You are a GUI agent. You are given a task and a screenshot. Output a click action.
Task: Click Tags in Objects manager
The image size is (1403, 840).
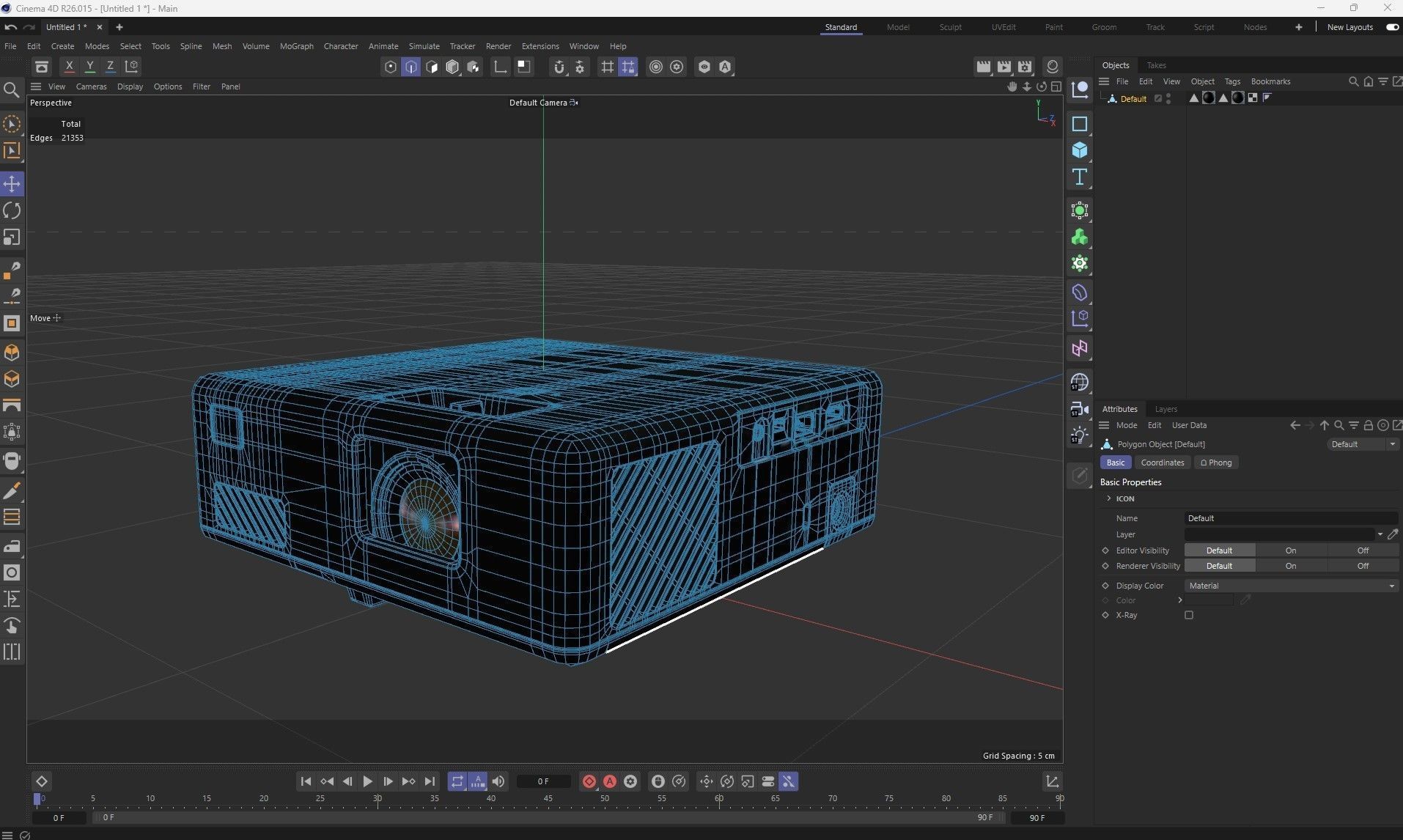[1232, 81]
